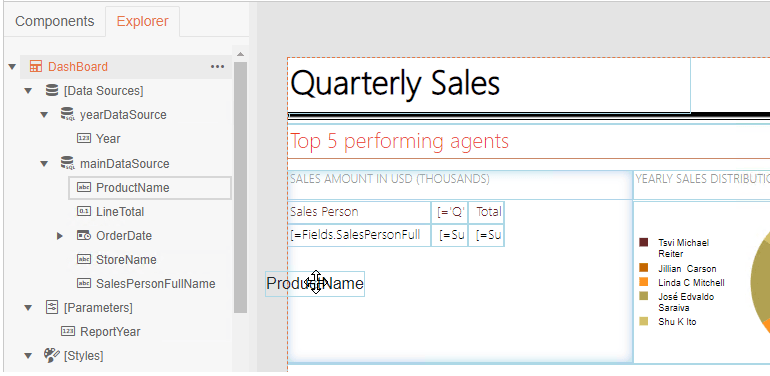770x376 pixels.
Task: Open the DashBoard ellipsis options menu
Action: click(218, 67)
